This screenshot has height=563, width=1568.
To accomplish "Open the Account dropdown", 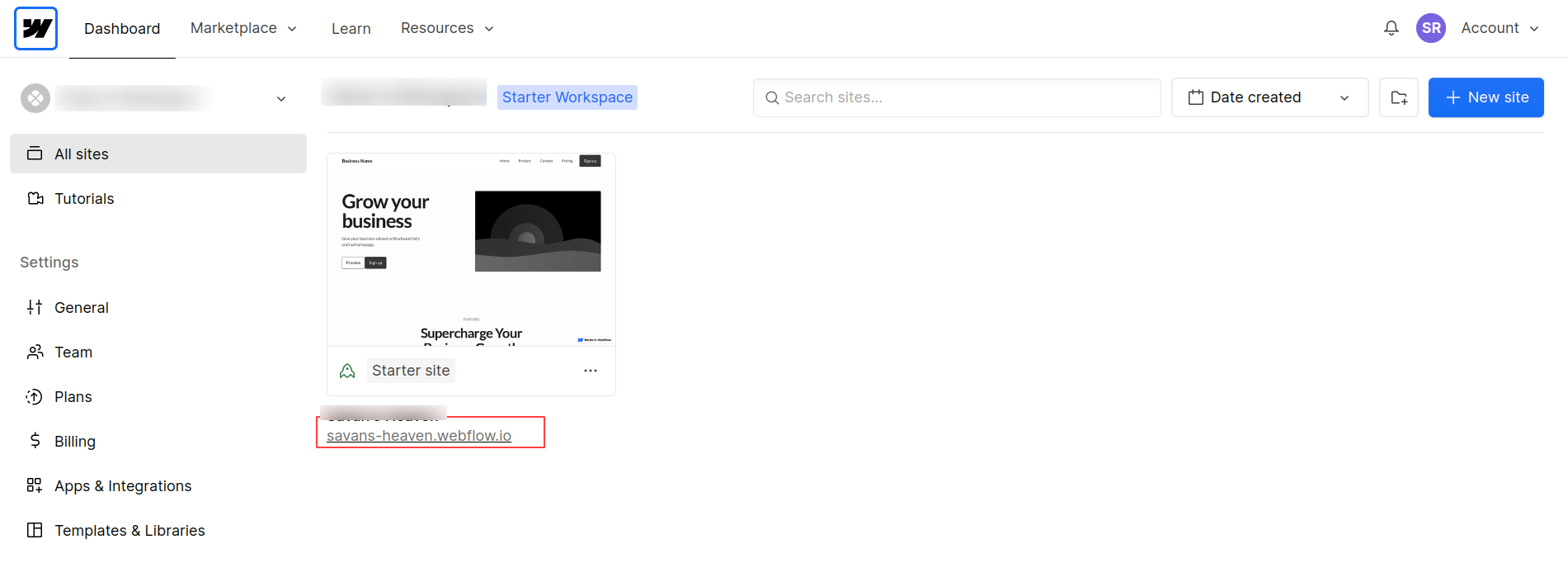I will [1500, 28].
